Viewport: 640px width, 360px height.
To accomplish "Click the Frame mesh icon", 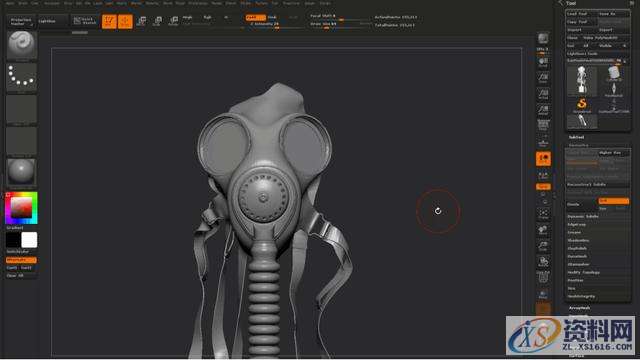I will click(543, 213).
